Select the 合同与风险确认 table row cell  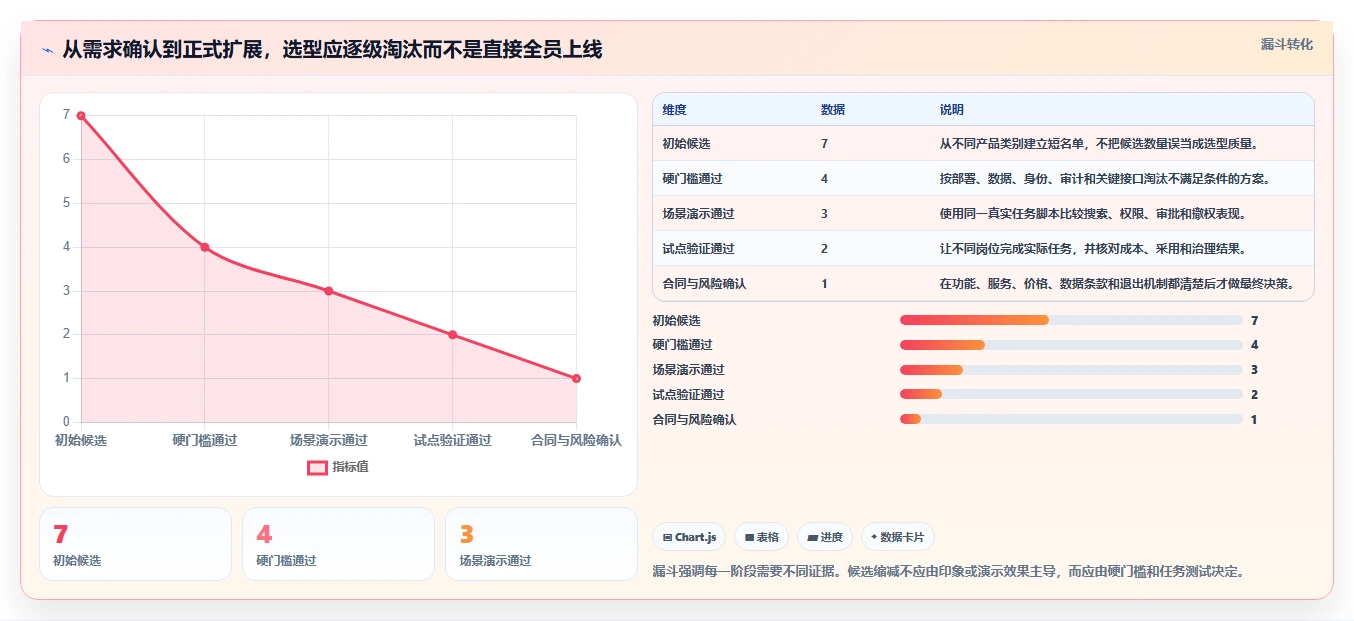tap(704, 284)
